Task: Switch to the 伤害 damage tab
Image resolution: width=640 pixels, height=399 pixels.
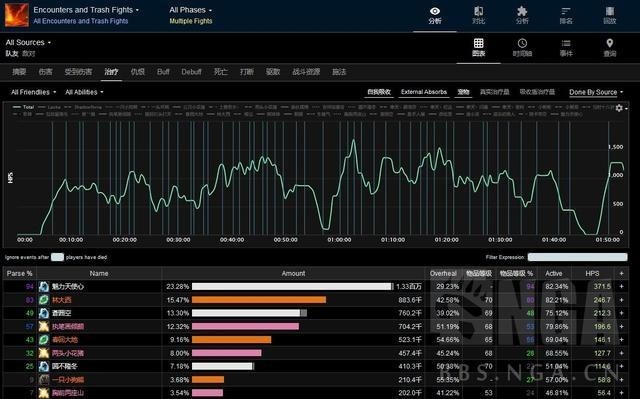Action: point(45,72)
